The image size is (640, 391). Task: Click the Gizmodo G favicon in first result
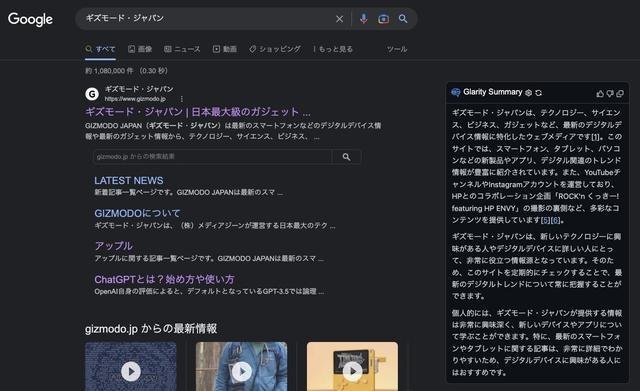[92, 94]
